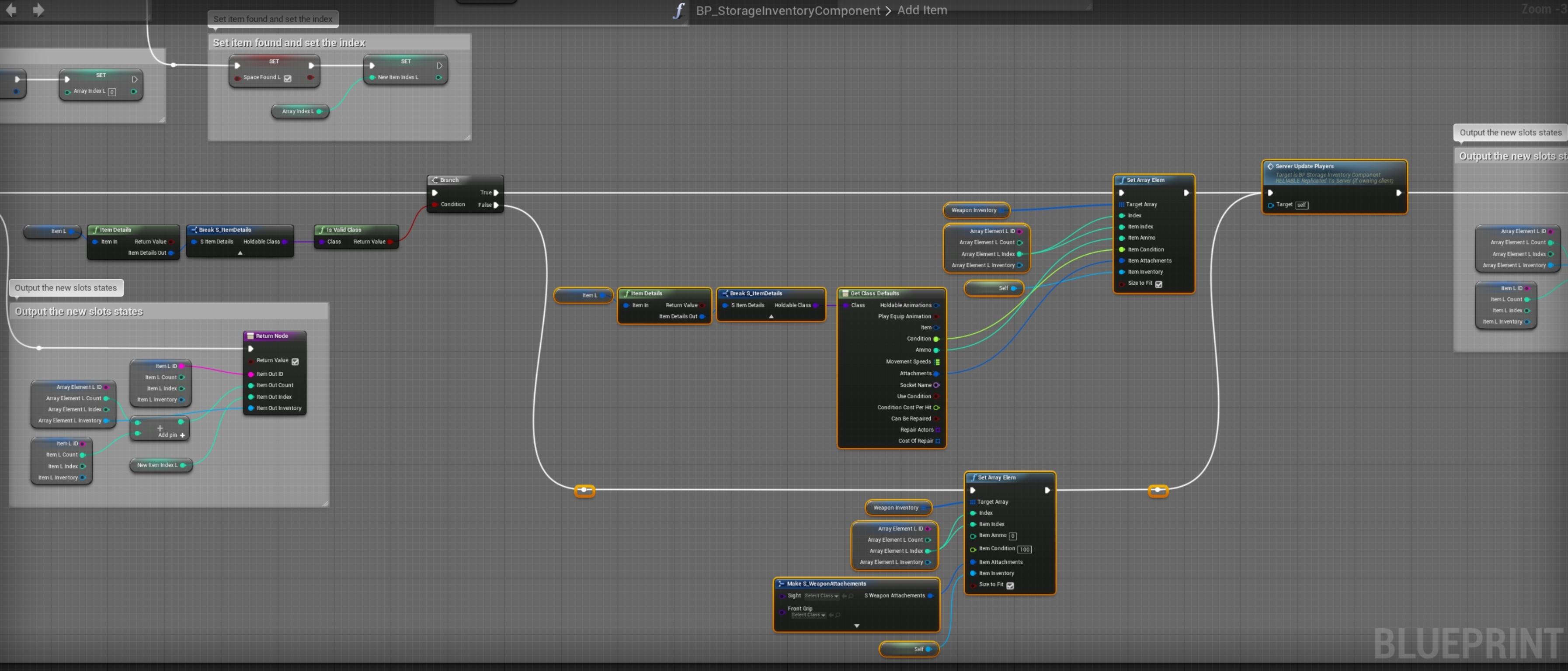
Task: Click the New Item Index L getter node
Action: pos(158,465)
